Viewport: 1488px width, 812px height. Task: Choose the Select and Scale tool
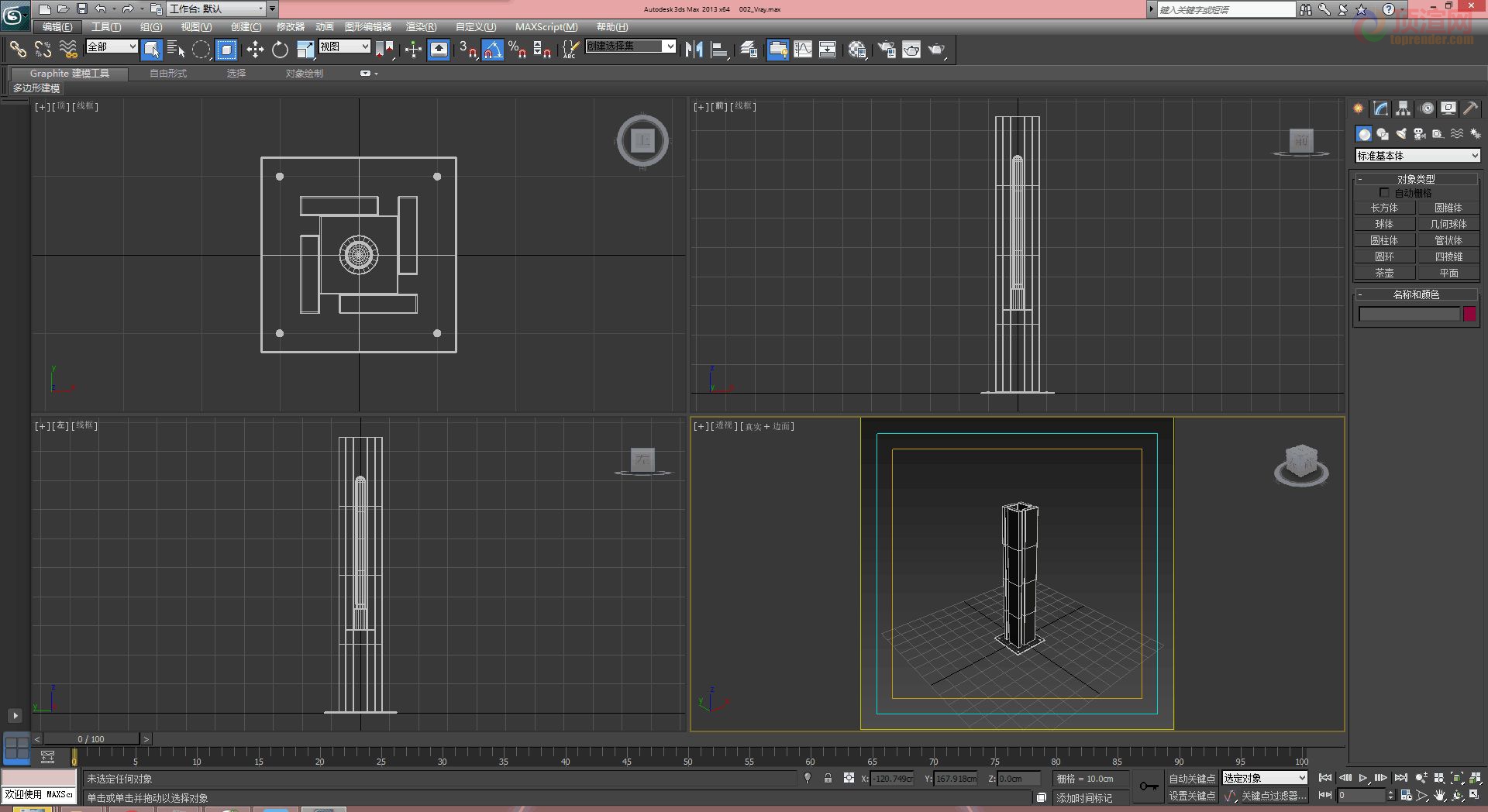click(x=305, y=50)
